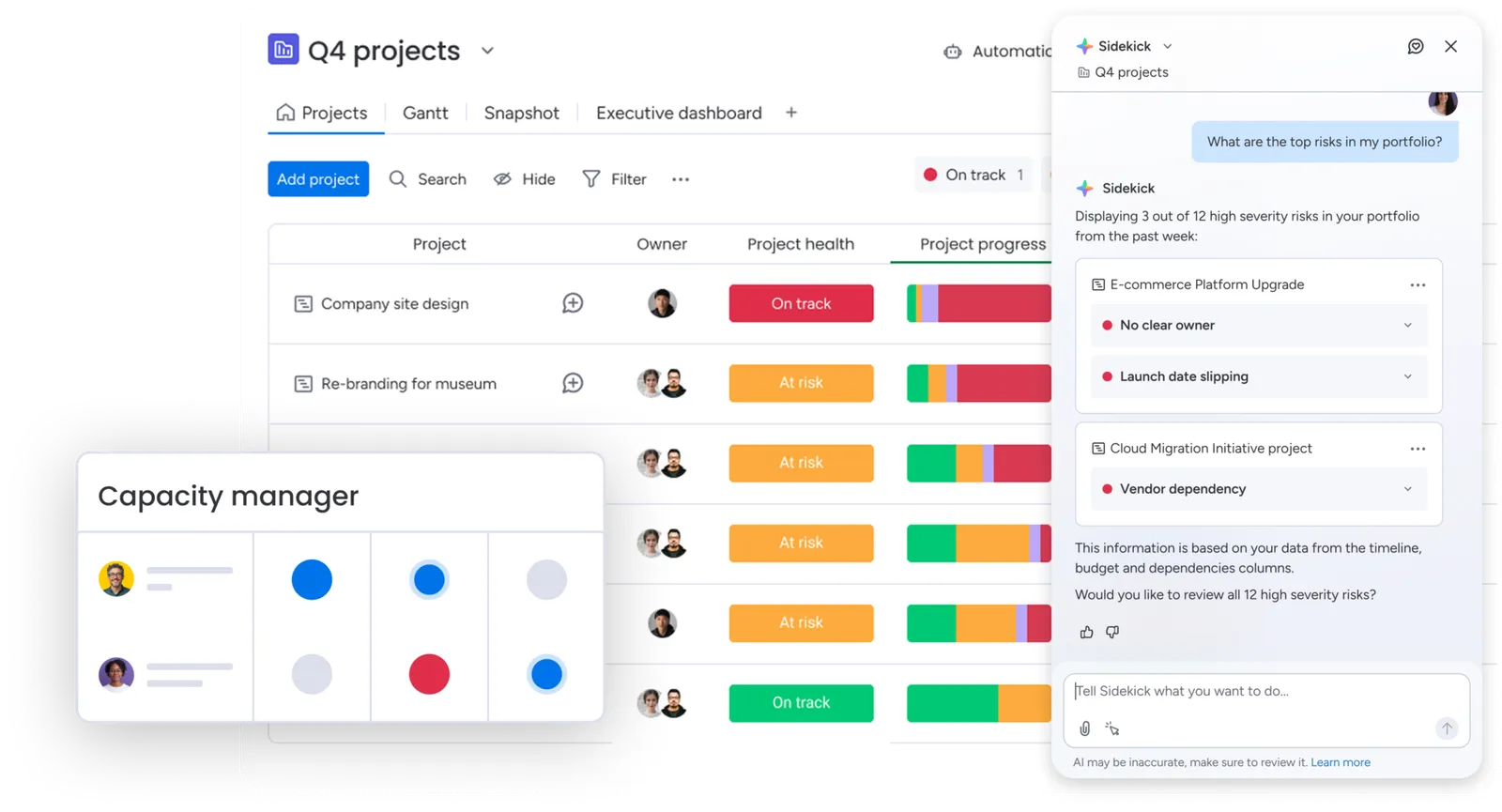Click the Q4 projects board icon
This screenshot has width=1502, height=812.
point(283,49)
